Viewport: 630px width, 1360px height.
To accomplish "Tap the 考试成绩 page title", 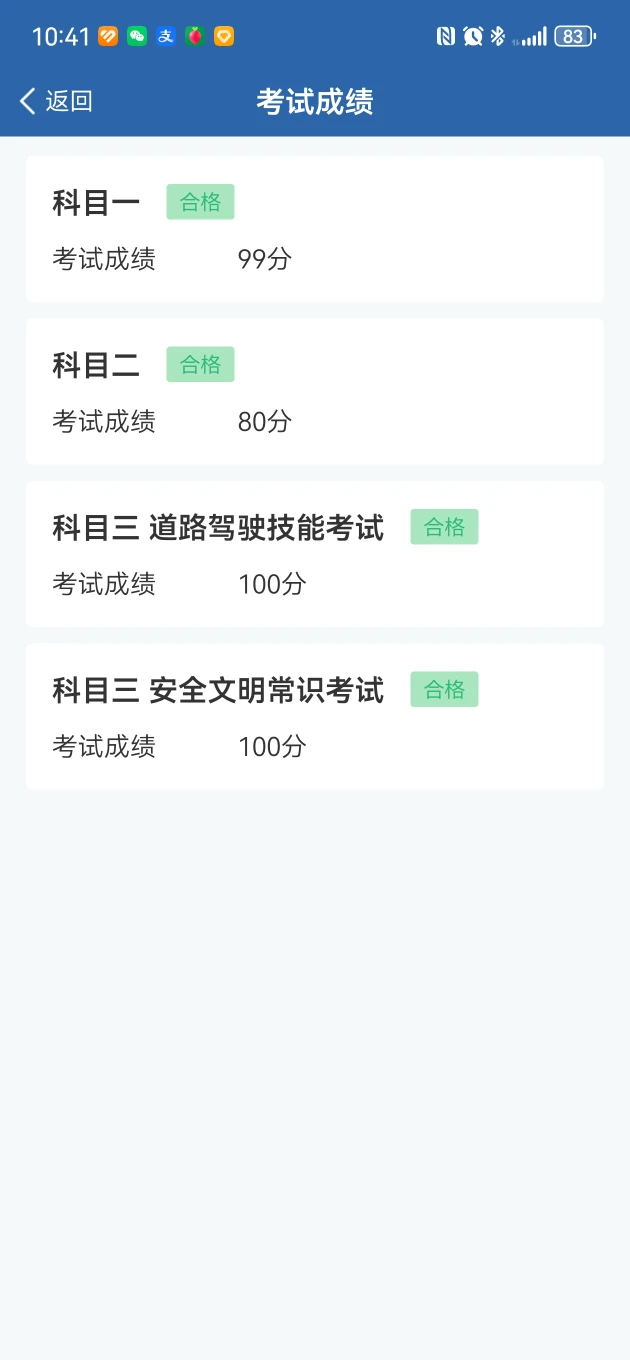I will tap(315, 102).
